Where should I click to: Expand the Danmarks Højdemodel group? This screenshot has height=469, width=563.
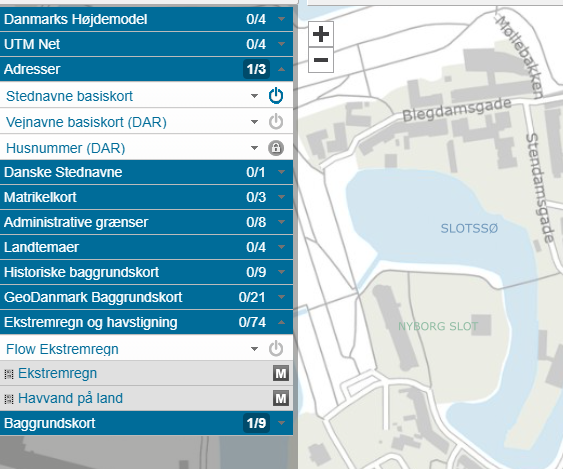(146, 19)
